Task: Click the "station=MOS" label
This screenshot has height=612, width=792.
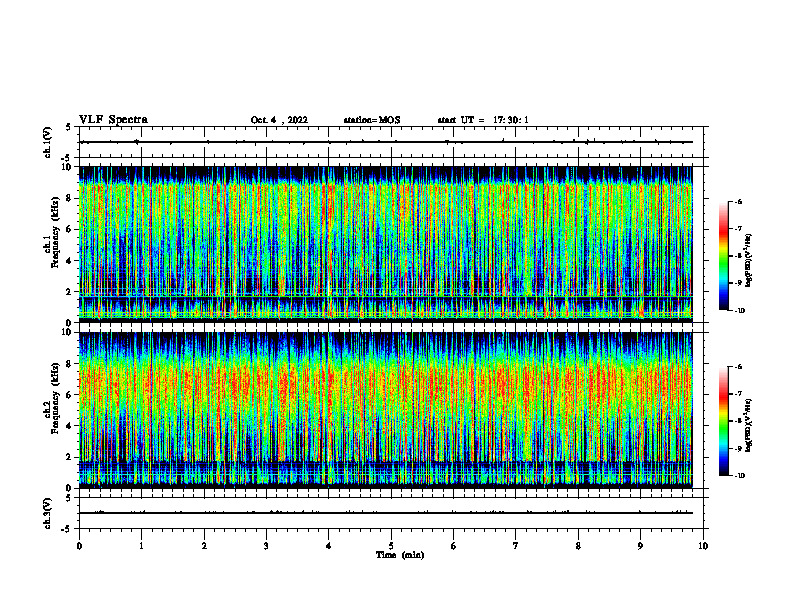Action: (x=372, y=120)
